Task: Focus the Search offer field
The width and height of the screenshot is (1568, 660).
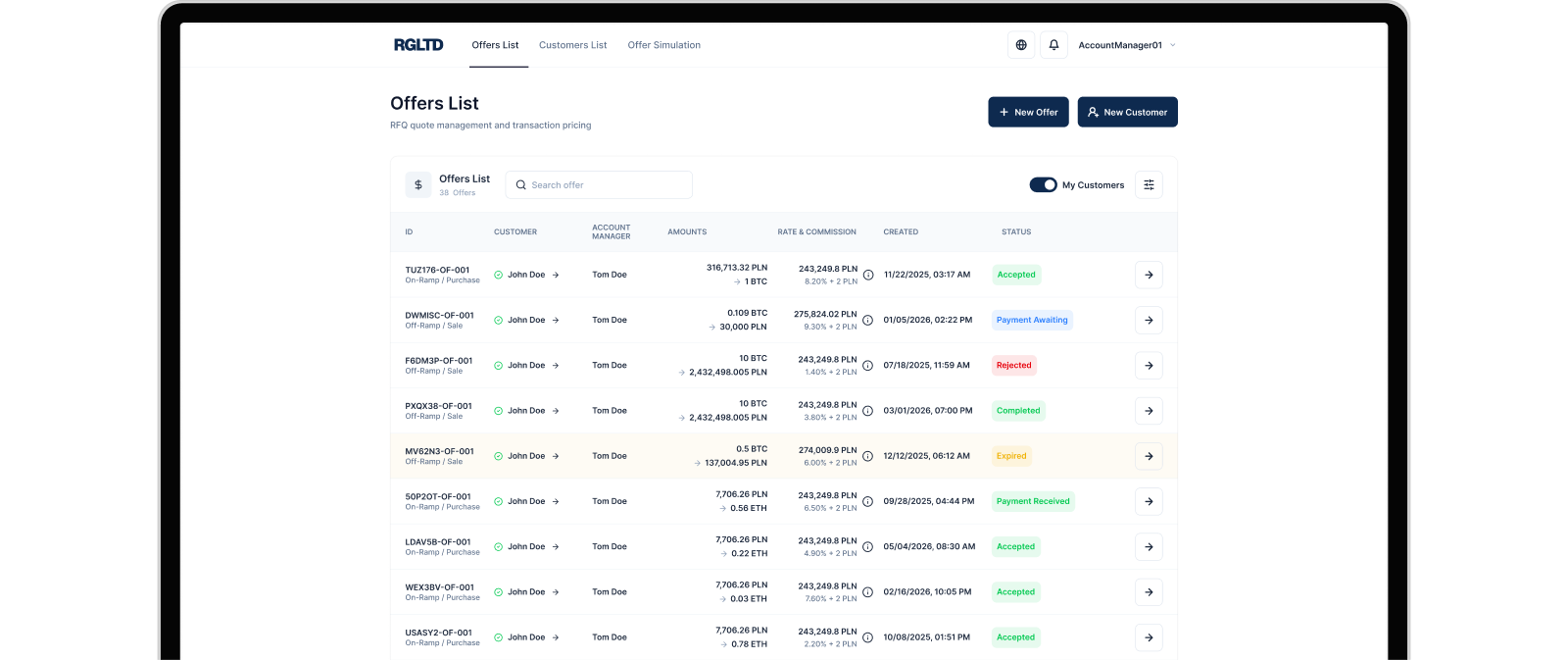Action: click(x=599, y=184)
